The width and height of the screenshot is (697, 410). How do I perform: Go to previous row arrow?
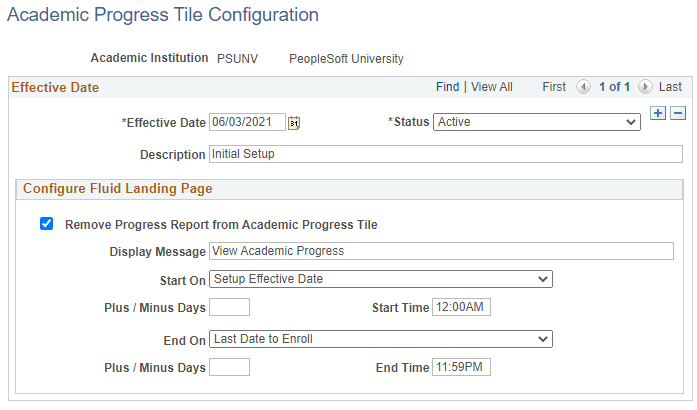pyautogui.click(x=583, y=87)
